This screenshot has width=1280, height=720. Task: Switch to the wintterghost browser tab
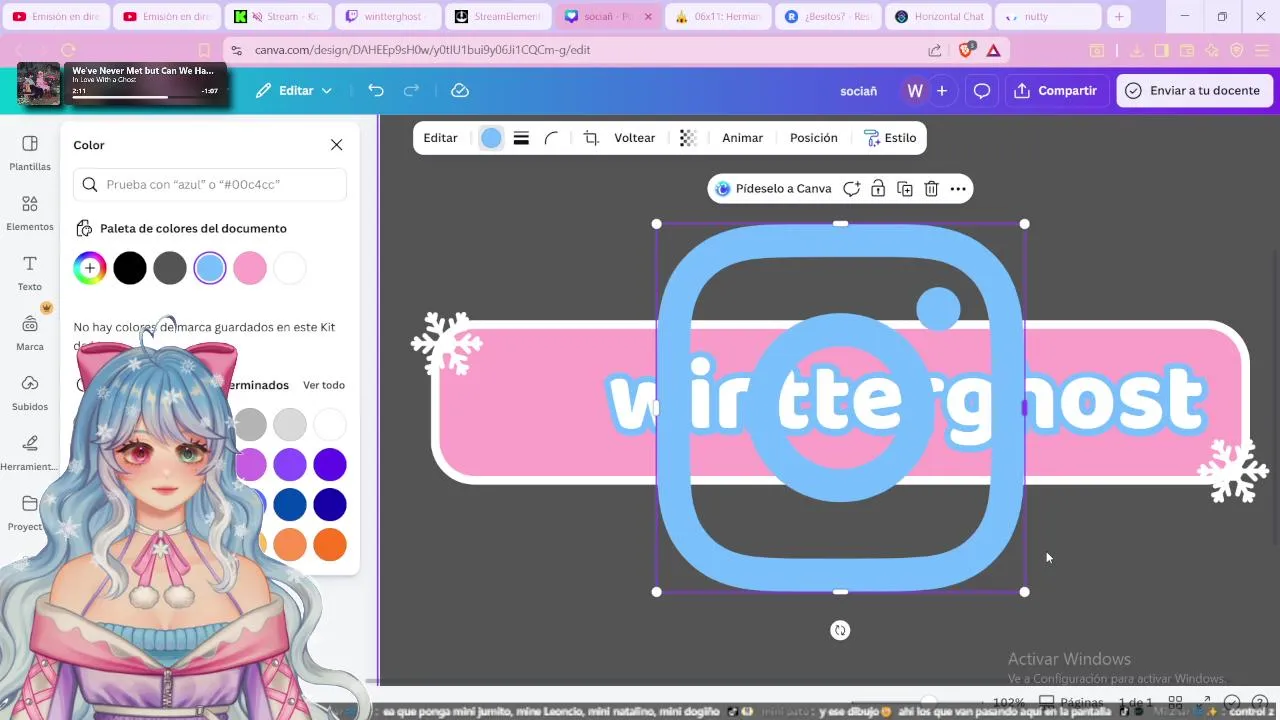tap(387, 17)
